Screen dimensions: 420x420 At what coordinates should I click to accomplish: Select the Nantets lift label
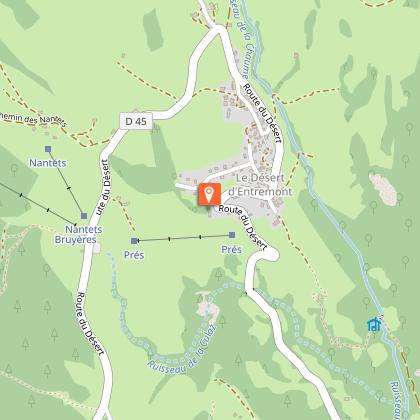click(48, 163)
